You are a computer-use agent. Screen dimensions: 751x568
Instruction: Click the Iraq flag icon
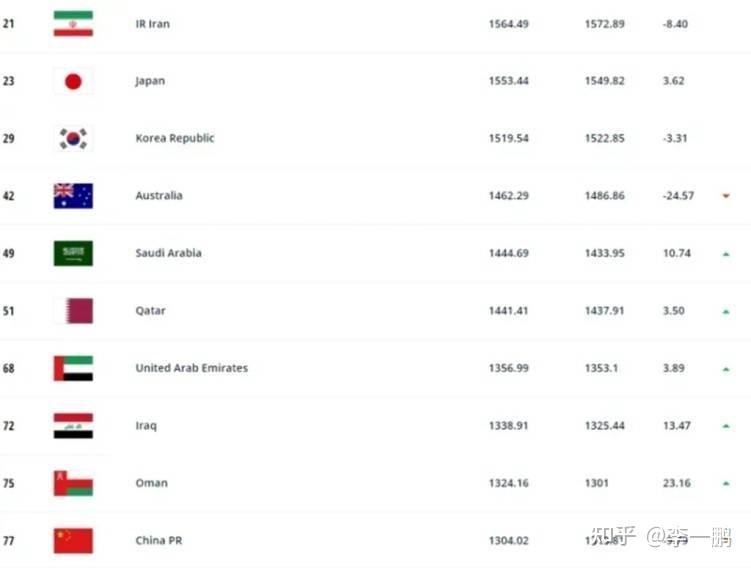point(73,426)
